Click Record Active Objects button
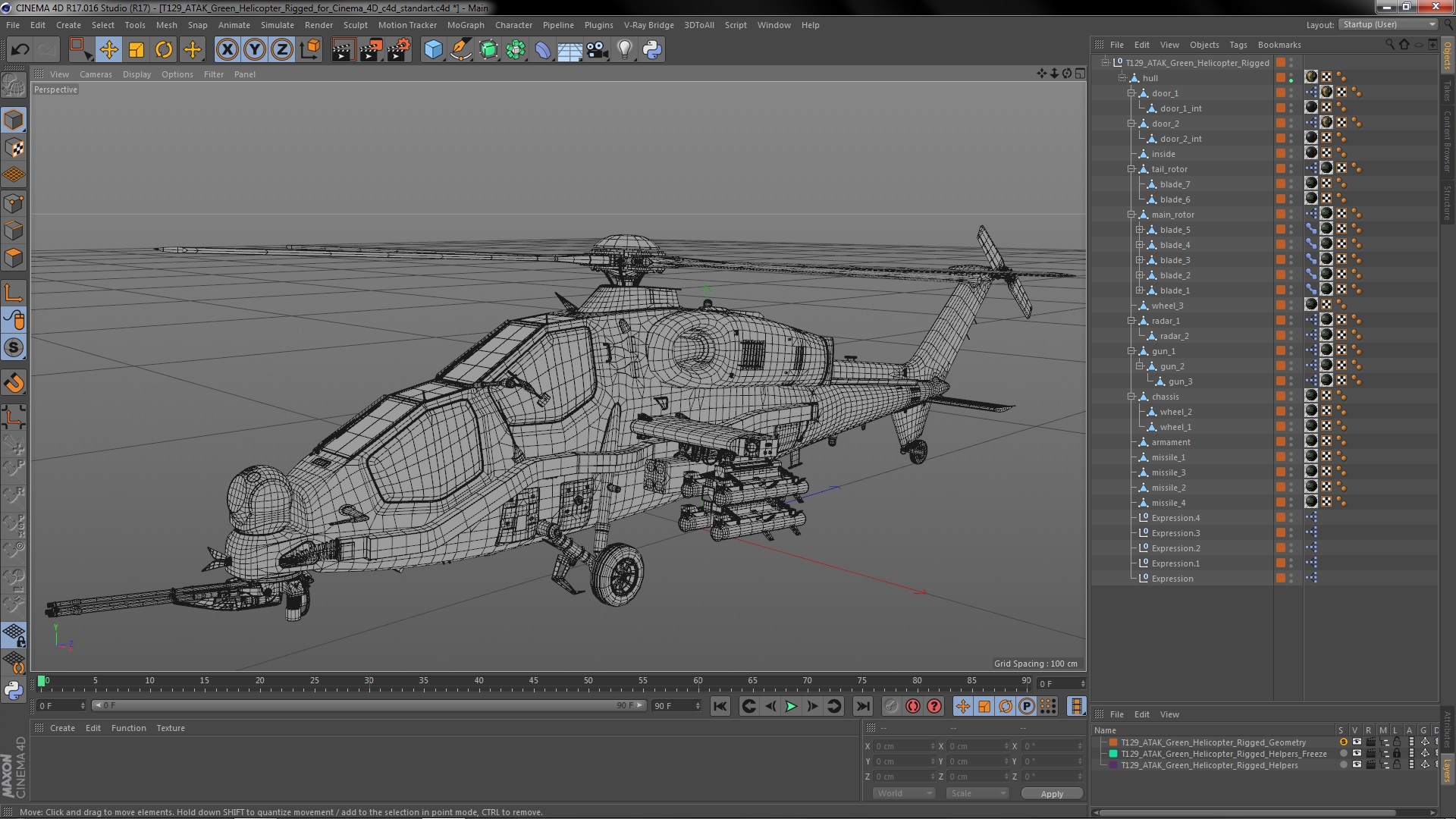Screen dimensions: 1456x819 (x=891, y=706)
